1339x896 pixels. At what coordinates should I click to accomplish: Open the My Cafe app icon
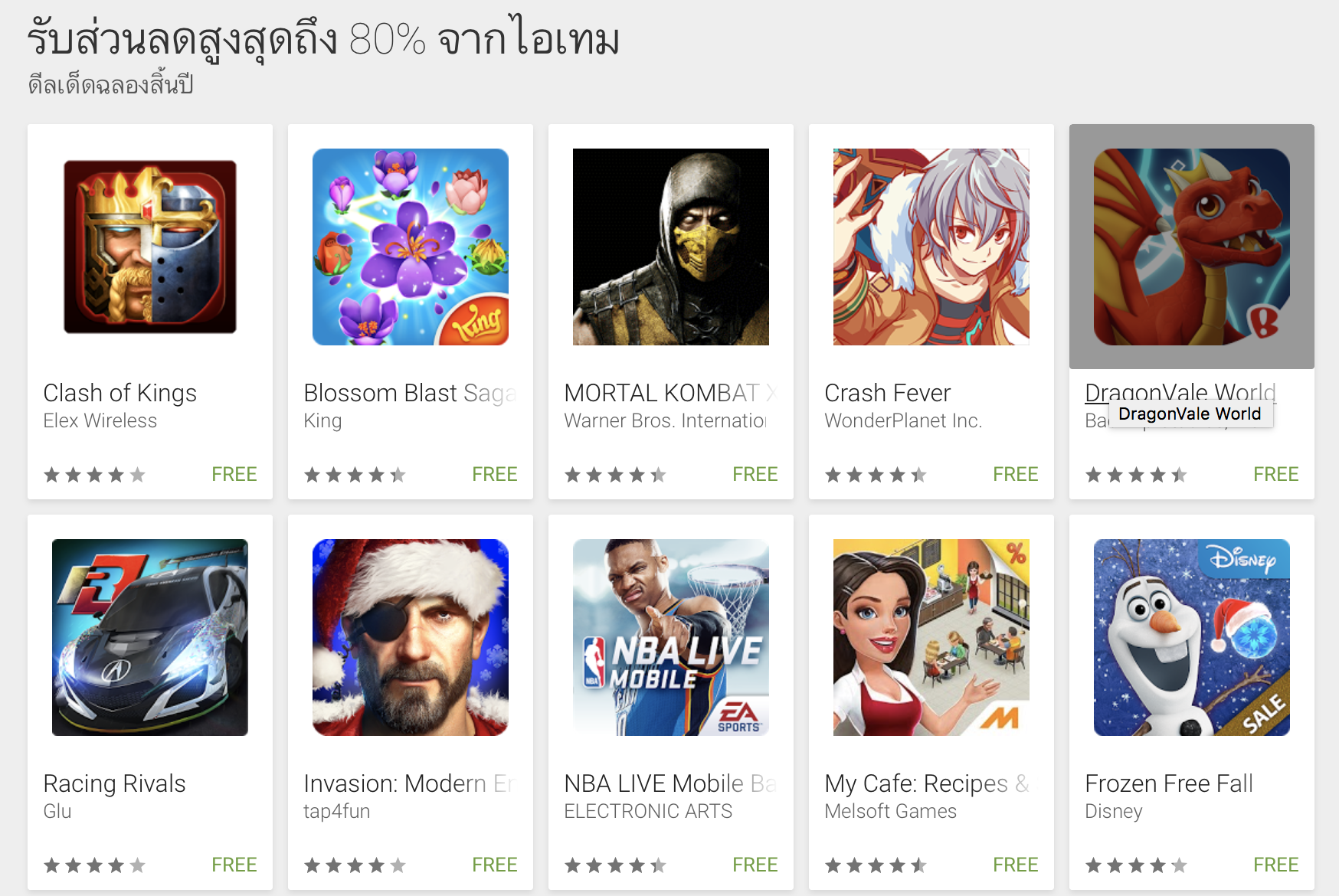(x=931, y=637)
